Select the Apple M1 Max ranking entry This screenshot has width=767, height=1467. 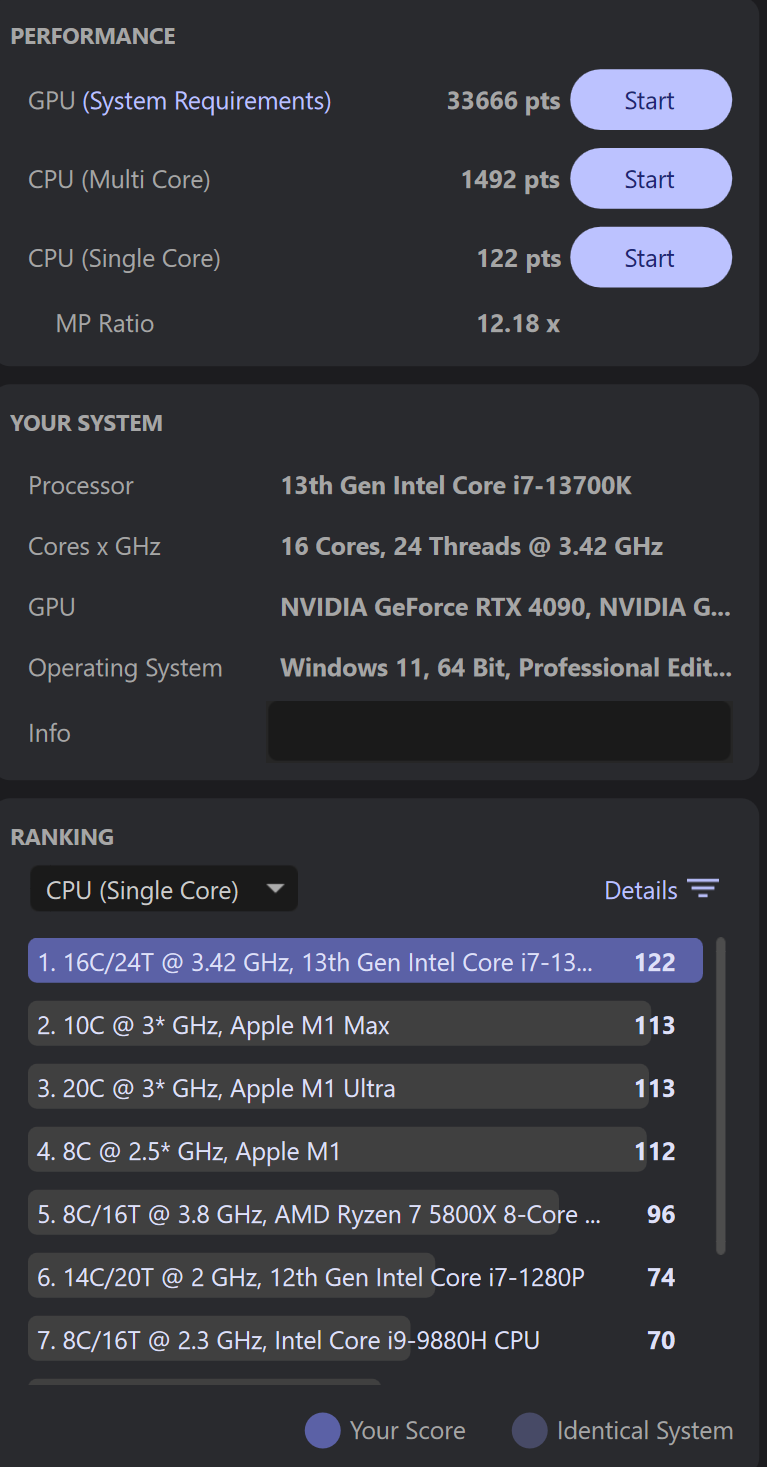[338, 1025]
